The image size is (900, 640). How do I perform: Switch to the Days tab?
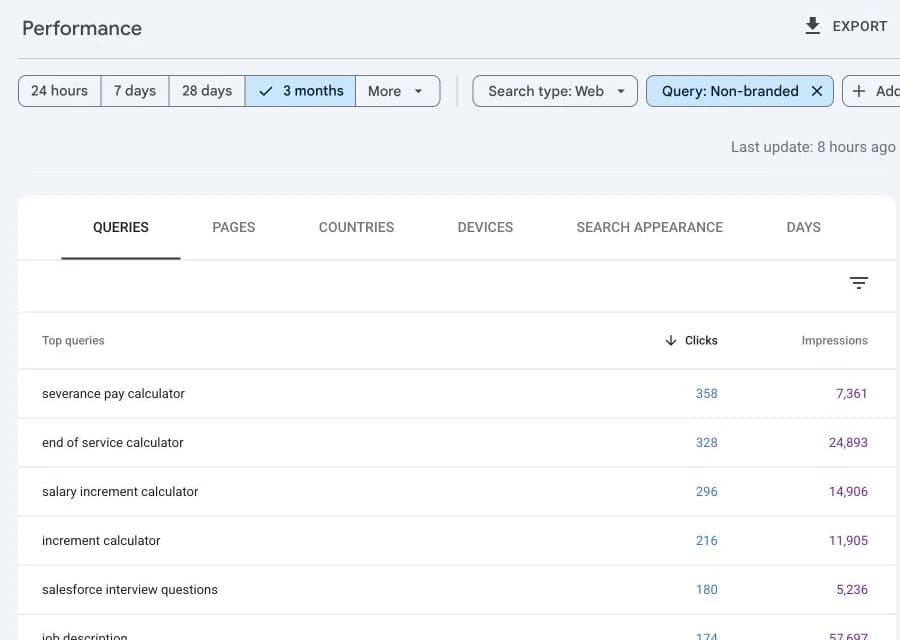804,227
